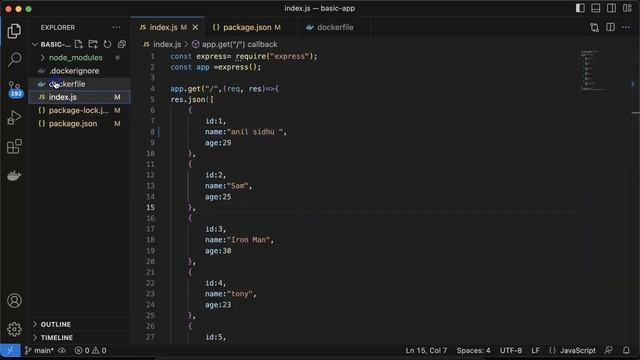Change end of line sequence LF
Image resolution: width=640 pixels, height=360 pixels.
[x=536, y=350]
